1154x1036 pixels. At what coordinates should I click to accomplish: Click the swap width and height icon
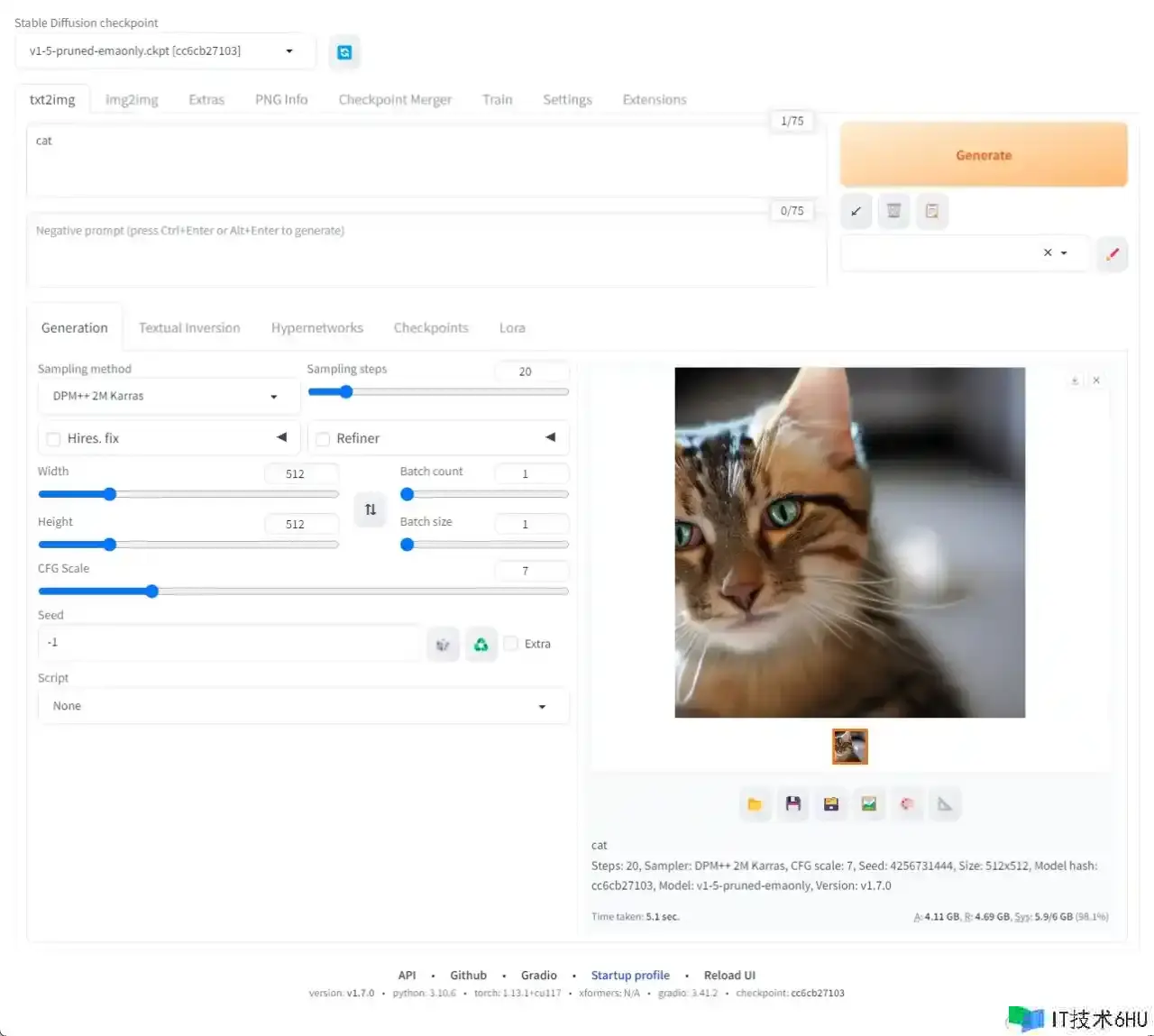click(x=371, y=509)
